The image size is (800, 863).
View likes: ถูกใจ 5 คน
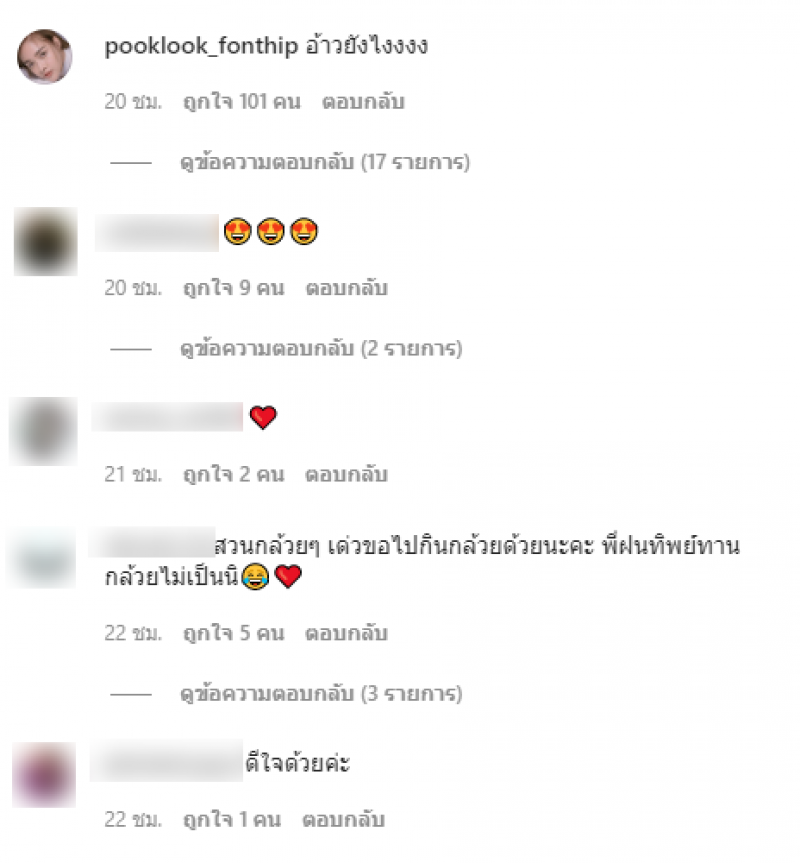(233, 633)
